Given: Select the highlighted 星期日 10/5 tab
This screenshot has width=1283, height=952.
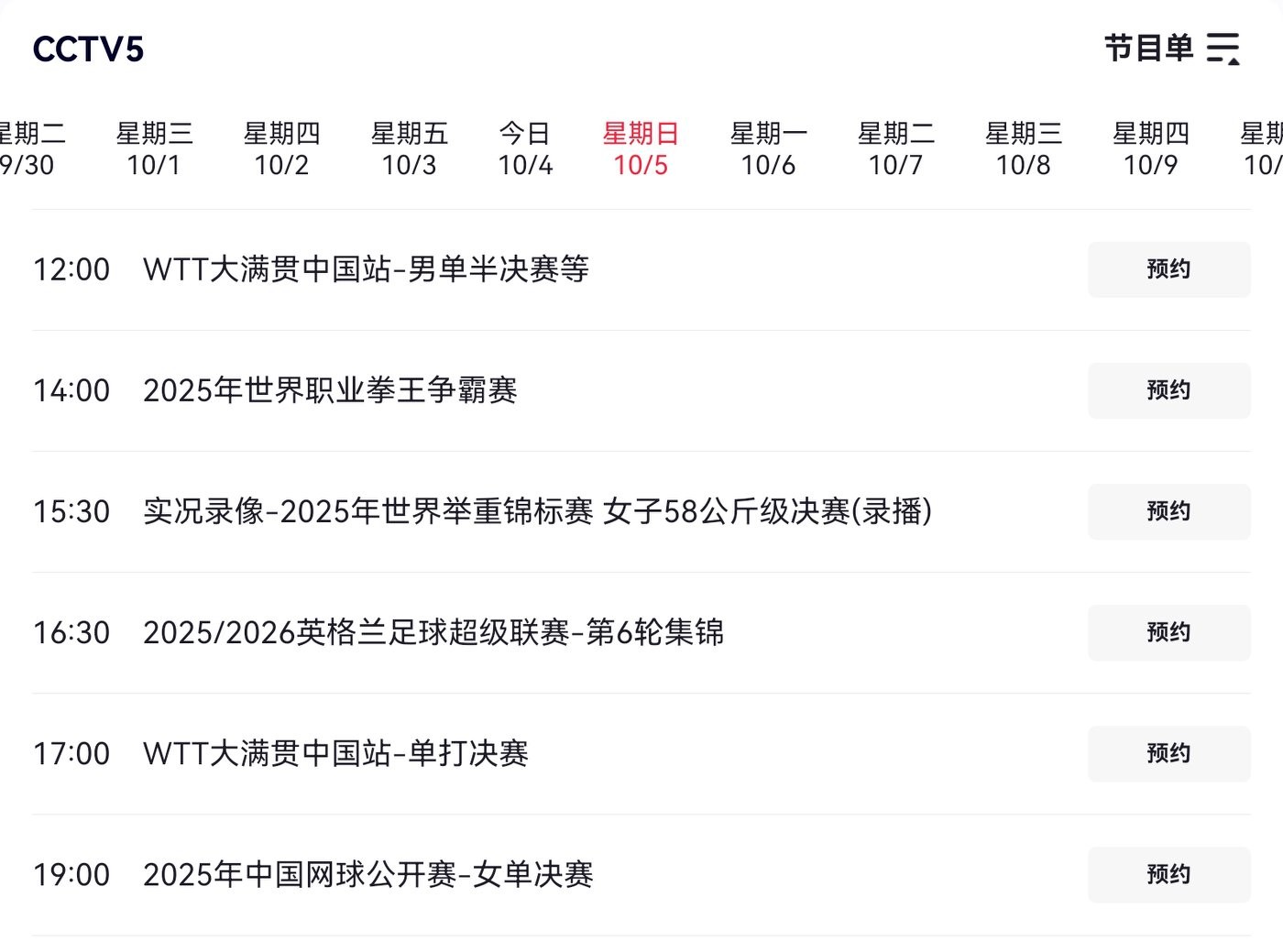Looking at the screenshot, I should pyautogui.click(x=641, y=149).
